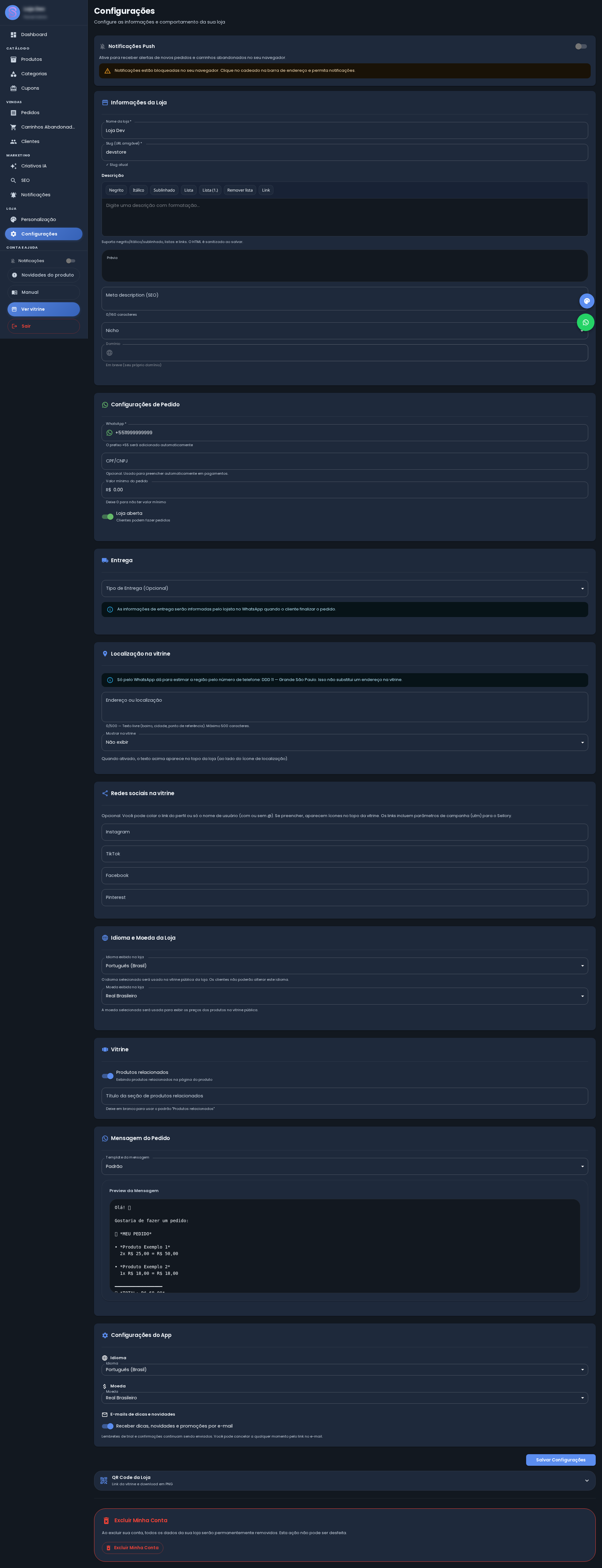The width and height of the screenshot is (602, 1568).
Task: Click the Novidades do produto info icon
Action: pyautogui.click(x=15, y=275)
